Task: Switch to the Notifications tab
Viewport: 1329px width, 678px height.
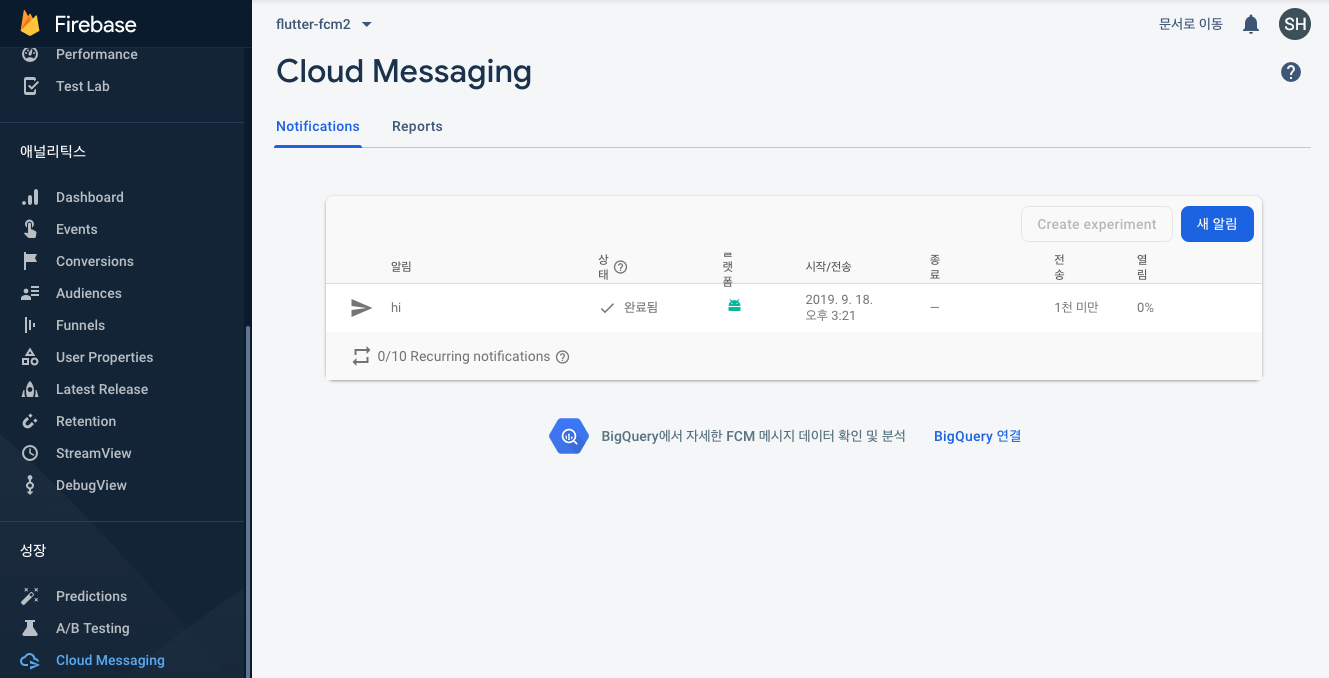Action: click(318, 126)
